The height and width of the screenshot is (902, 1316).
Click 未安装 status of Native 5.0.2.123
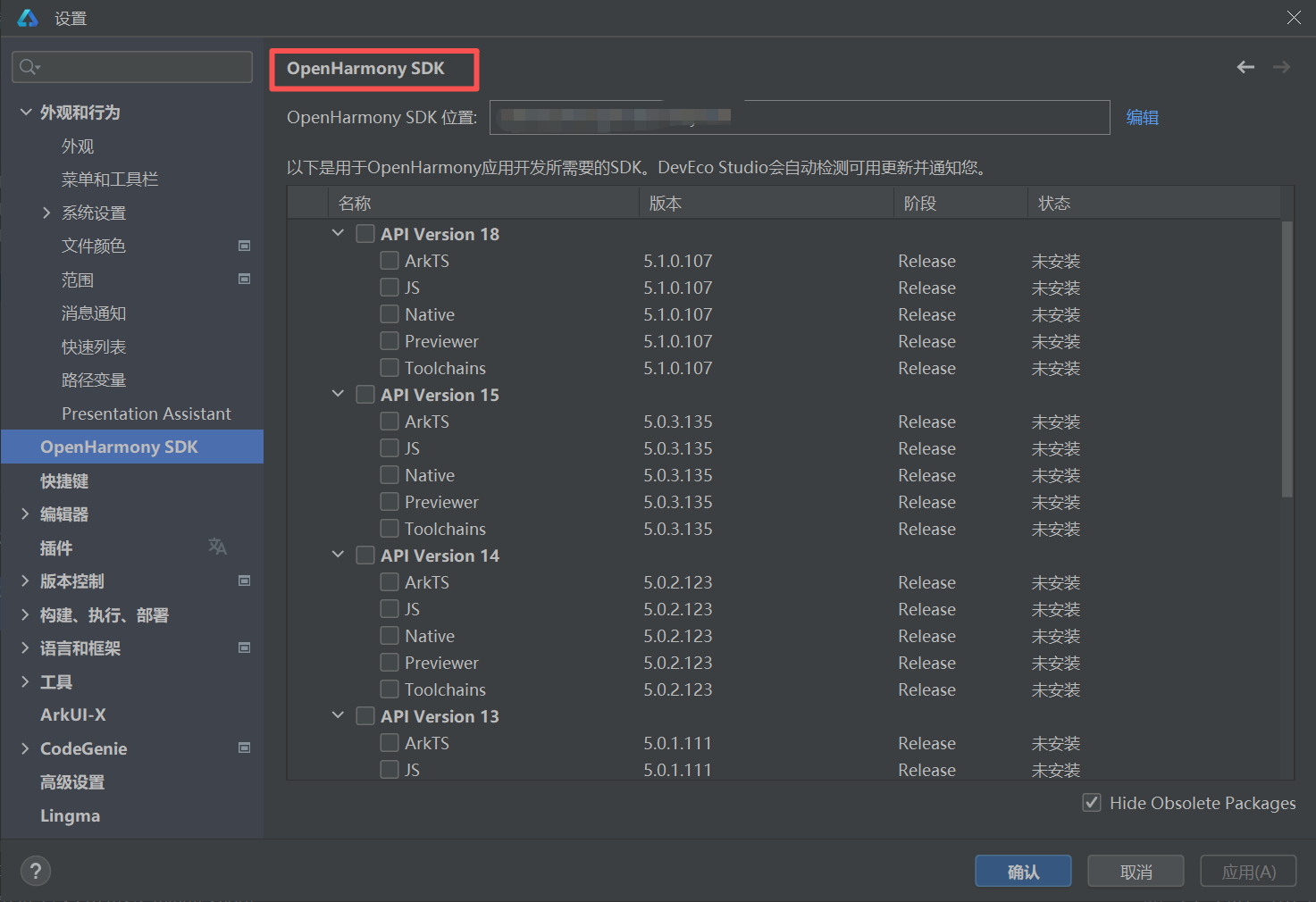[1056, 636]
